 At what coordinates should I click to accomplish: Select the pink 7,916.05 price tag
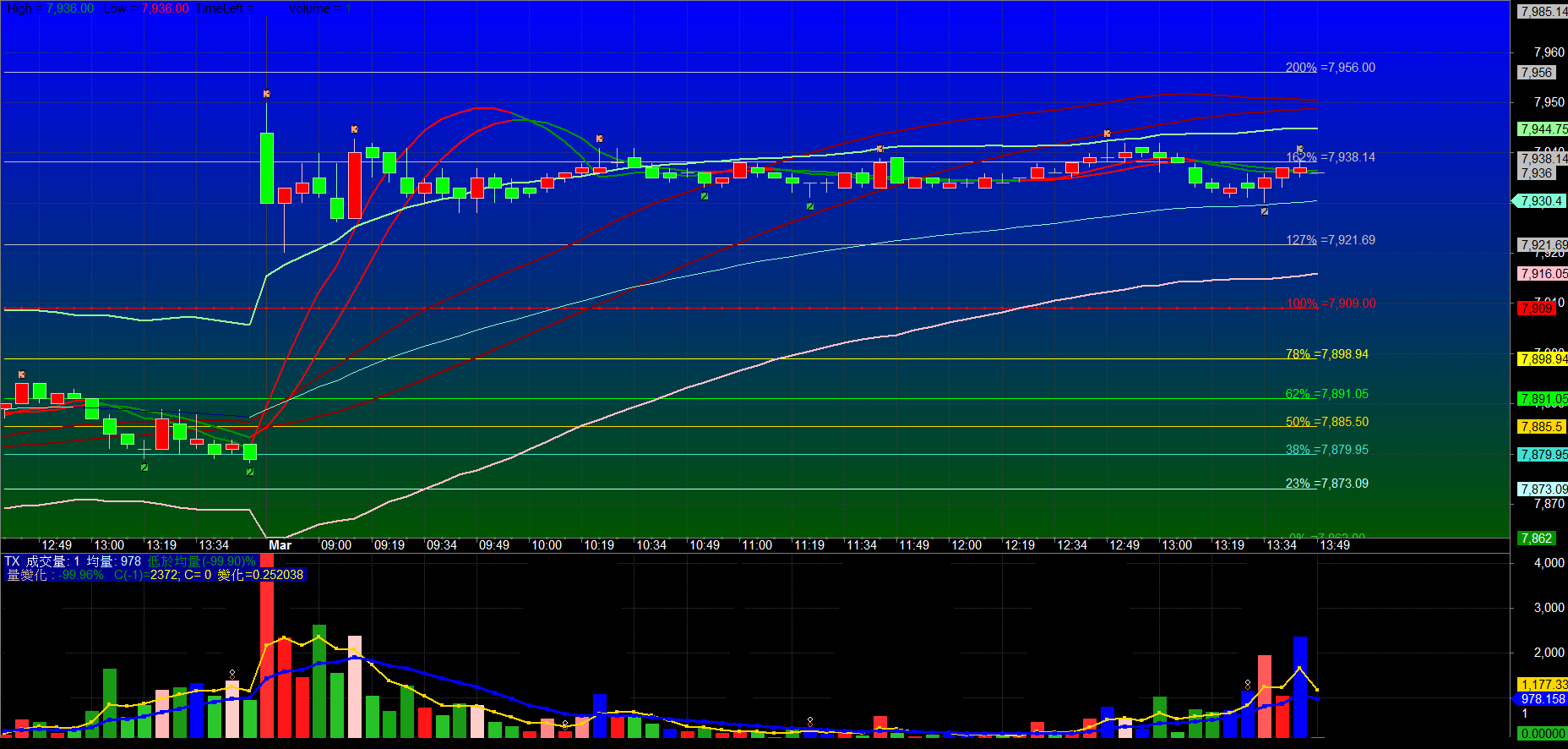[1543, 274]
